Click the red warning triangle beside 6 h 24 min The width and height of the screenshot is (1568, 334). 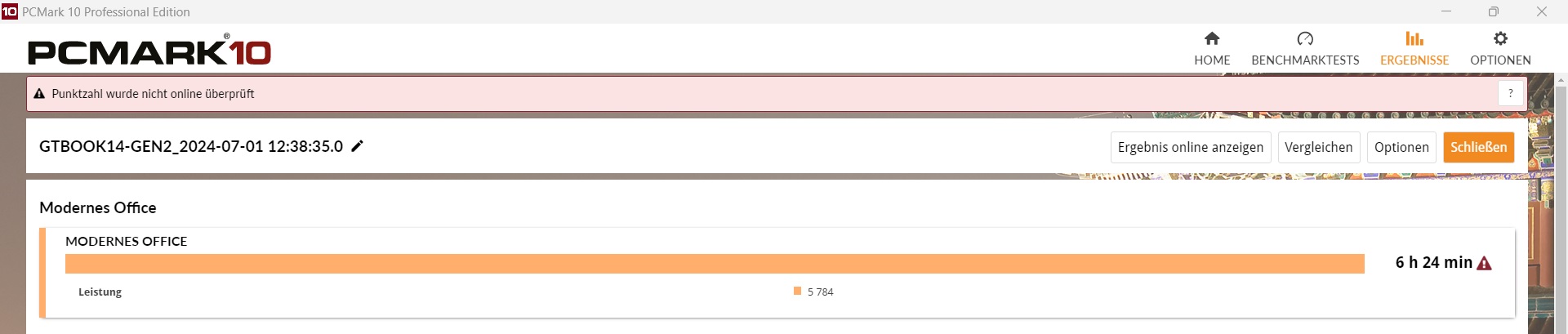(x=1485, y=263)
